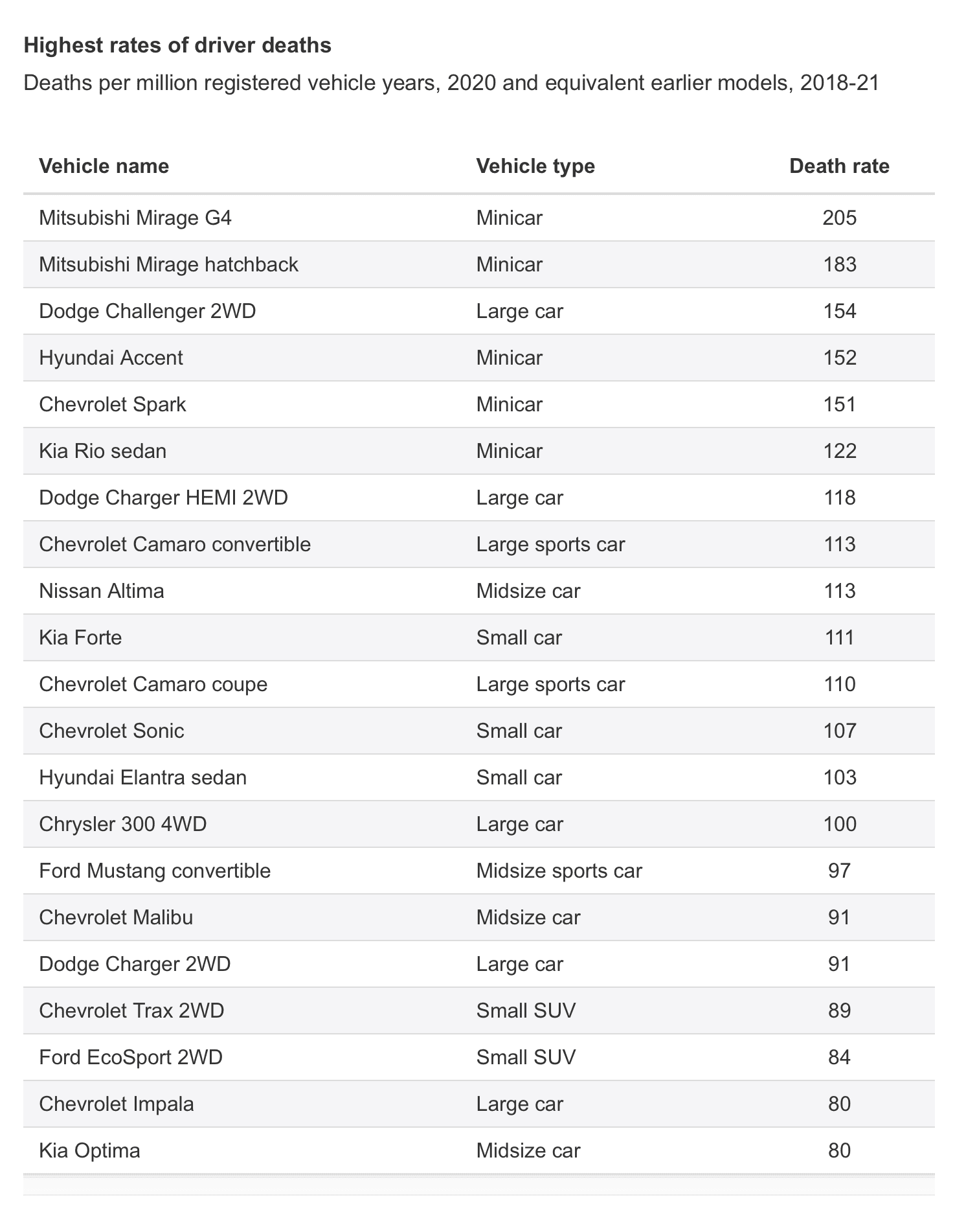Click the Chevrolet Camaro convertible entry
The width and height of the screenshot is (966, 1232).
pyautogui.click(x=175, y=544)
